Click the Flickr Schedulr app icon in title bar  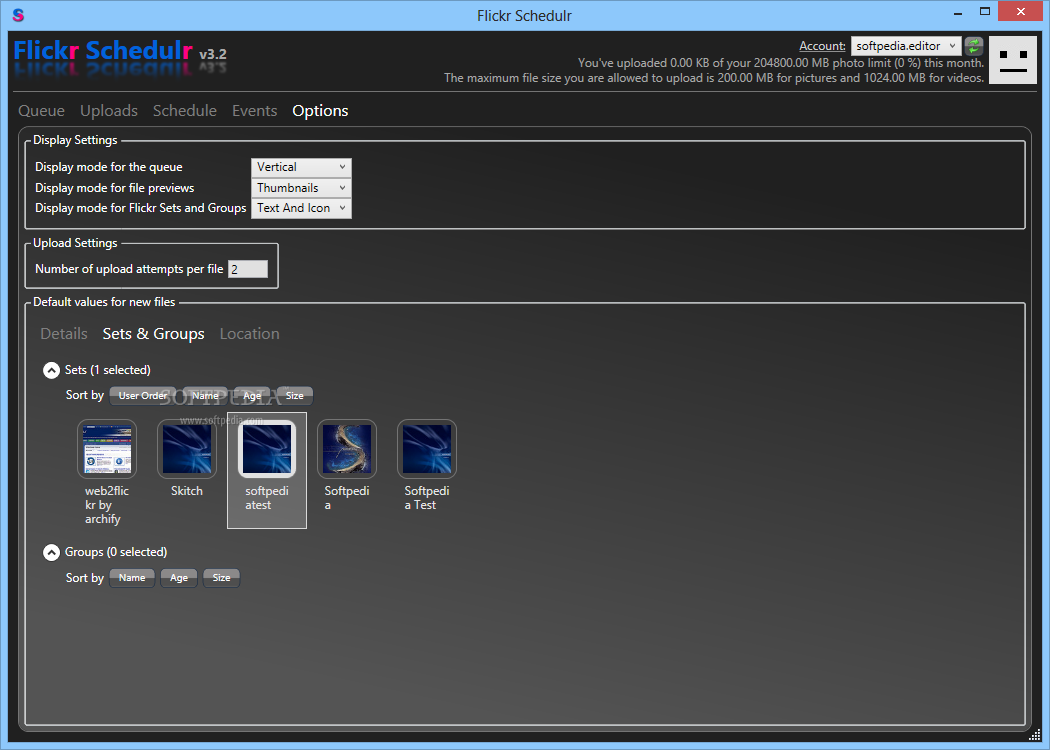(18, 15)
